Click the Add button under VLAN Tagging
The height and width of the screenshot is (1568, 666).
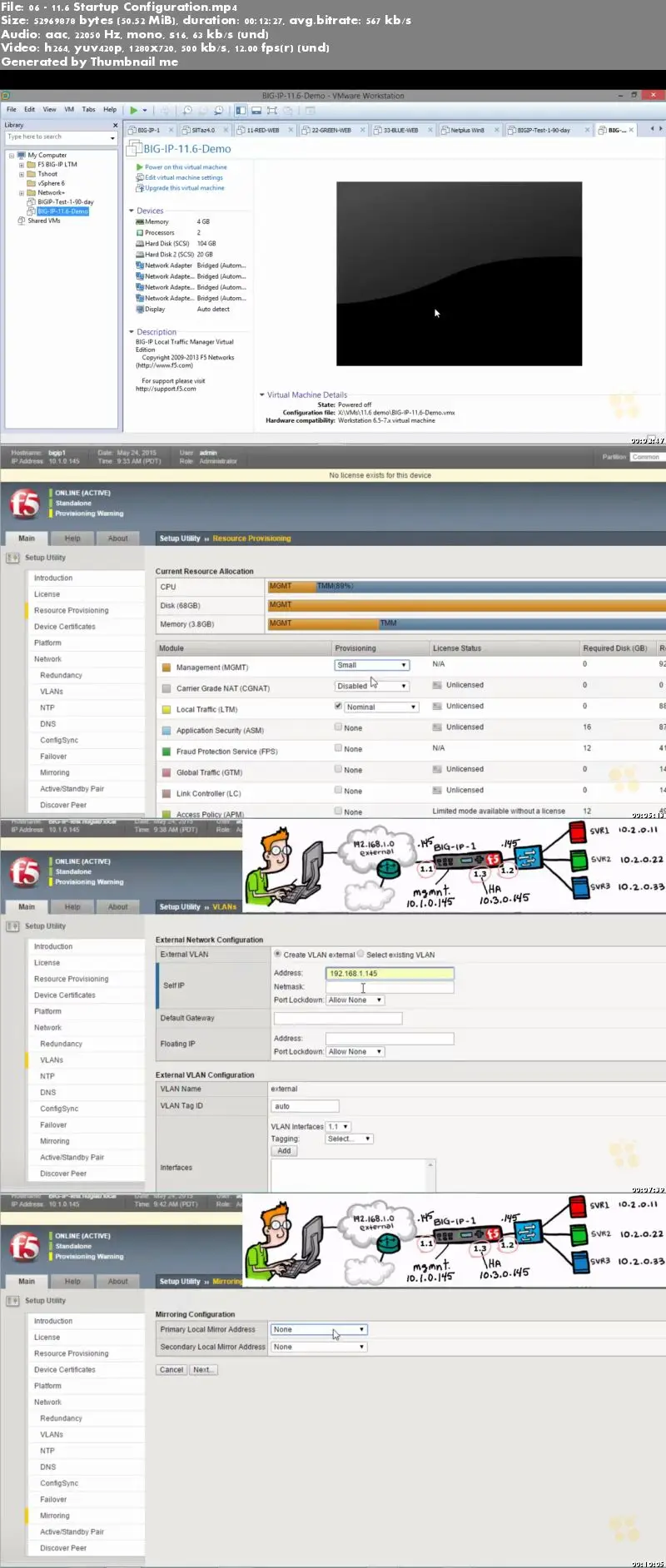click(284, 1151)
